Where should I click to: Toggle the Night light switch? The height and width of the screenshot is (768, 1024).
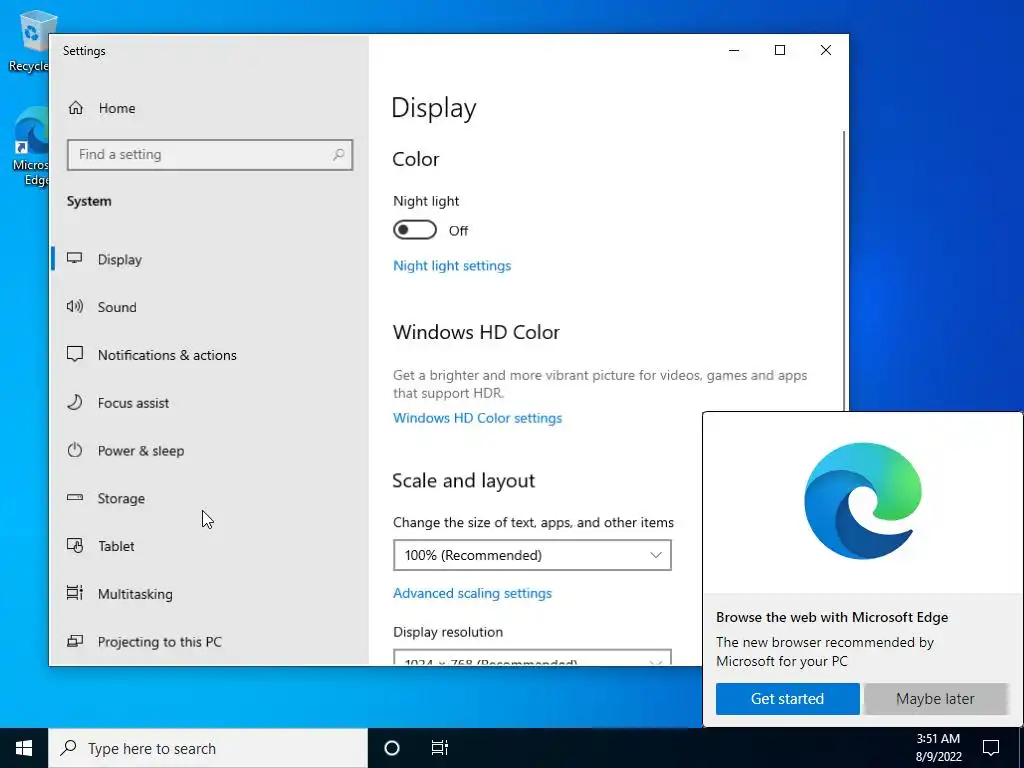tap(415, 230)
